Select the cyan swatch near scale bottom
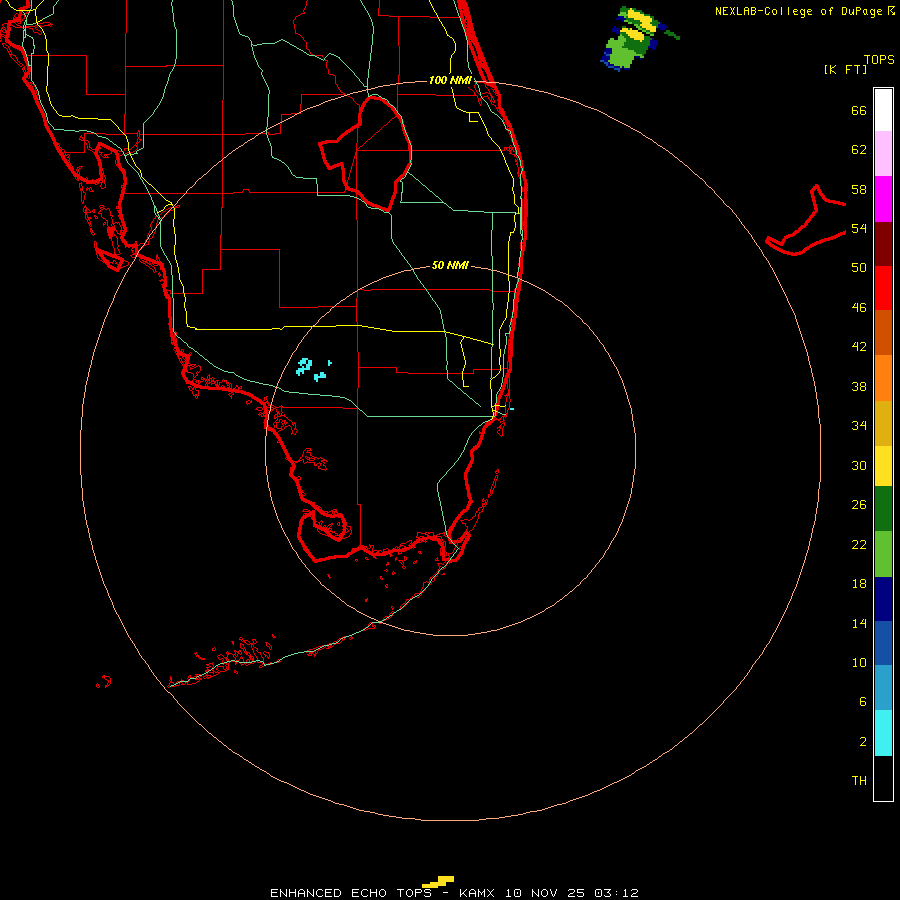 tap(883, 733)
